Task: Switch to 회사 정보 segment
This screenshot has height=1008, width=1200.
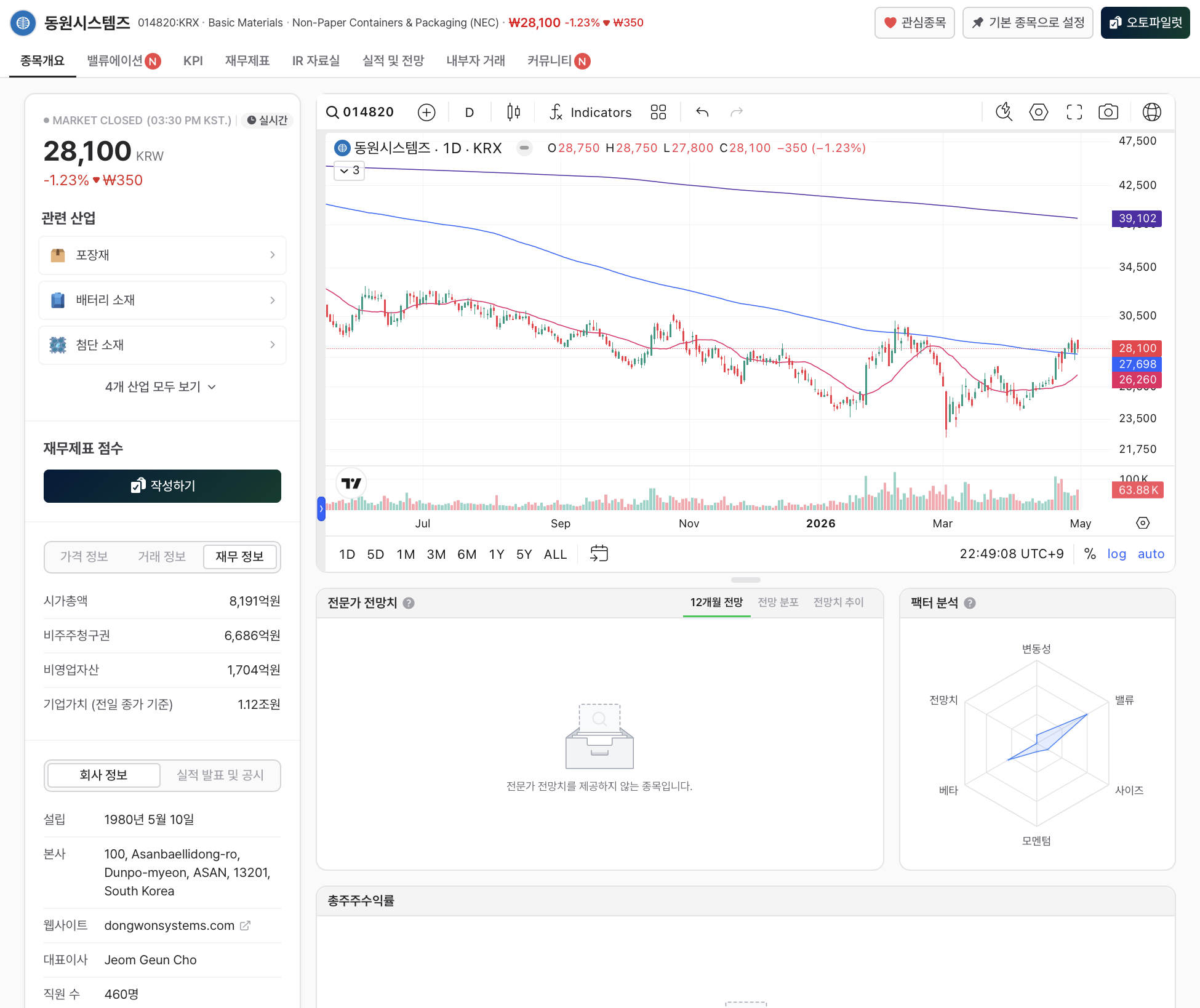Action: pos(103,775)
